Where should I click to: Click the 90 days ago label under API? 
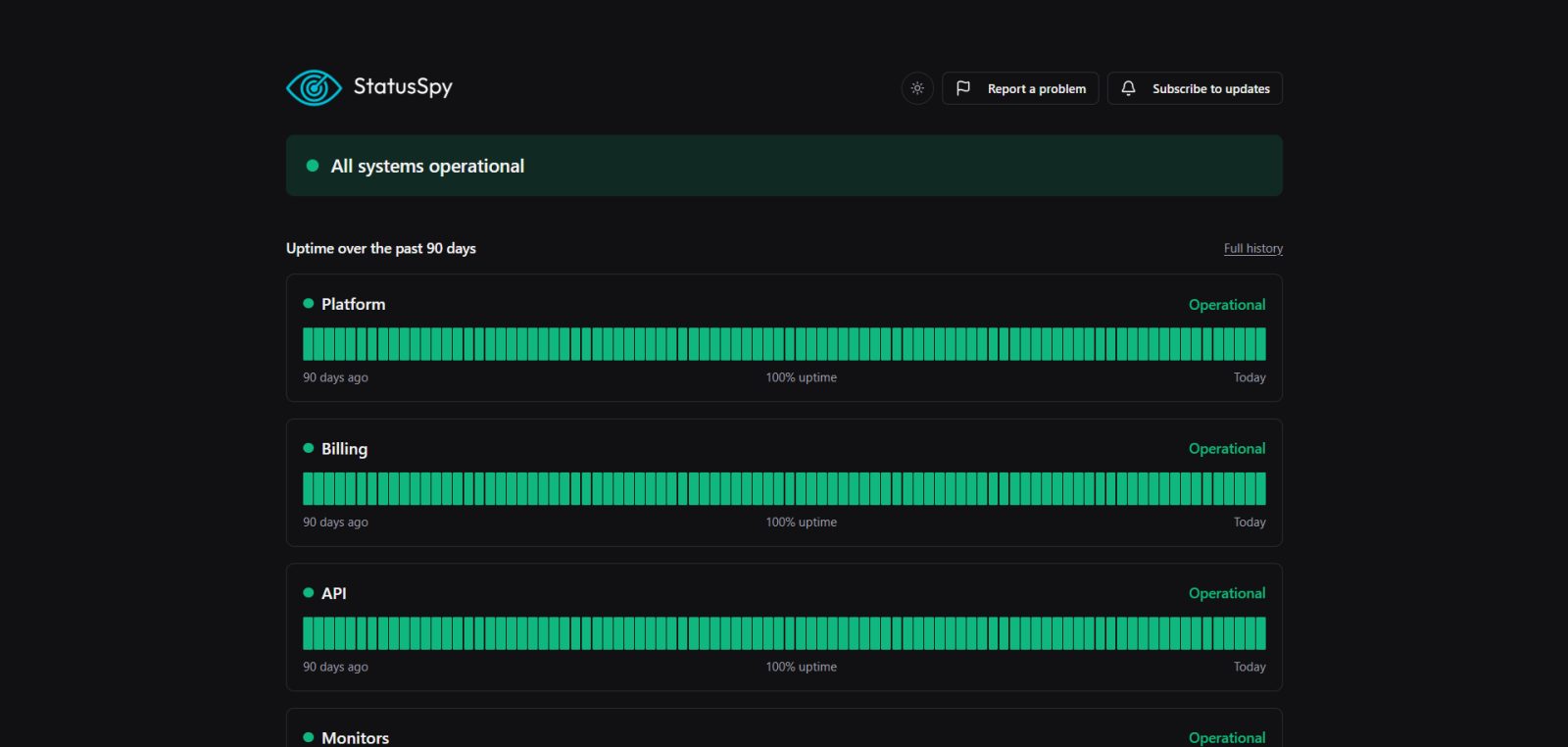tap(335, 667)
